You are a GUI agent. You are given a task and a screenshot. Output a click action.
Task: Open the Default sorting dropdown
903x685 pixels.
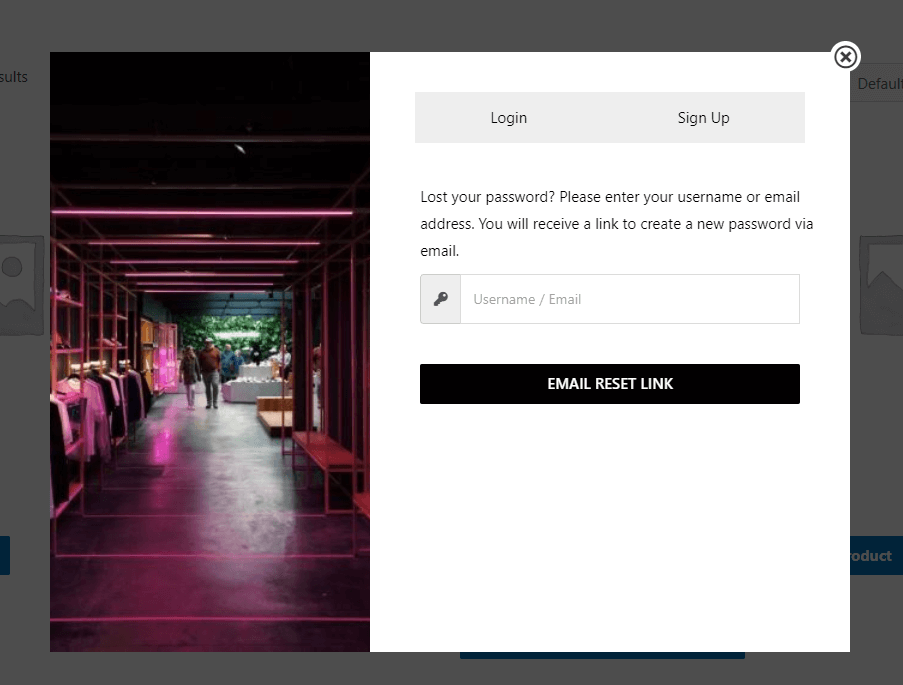click(x=880, y=83)
